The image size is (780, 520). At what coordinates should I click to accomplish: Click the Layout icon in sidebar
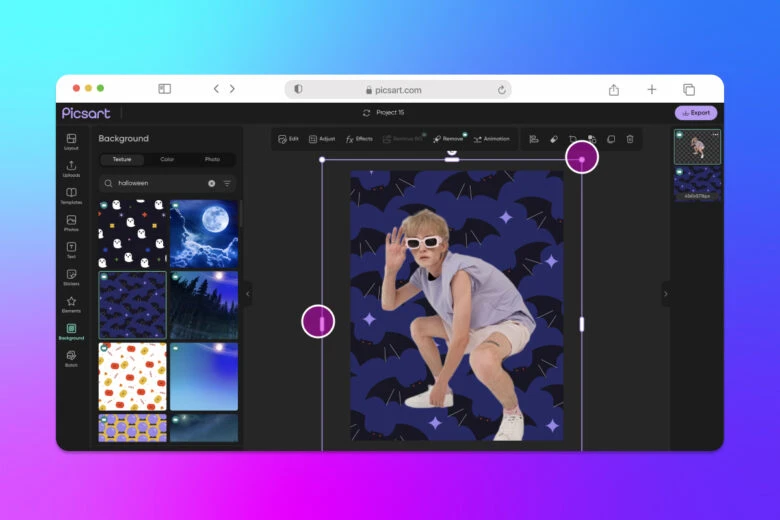71,141
